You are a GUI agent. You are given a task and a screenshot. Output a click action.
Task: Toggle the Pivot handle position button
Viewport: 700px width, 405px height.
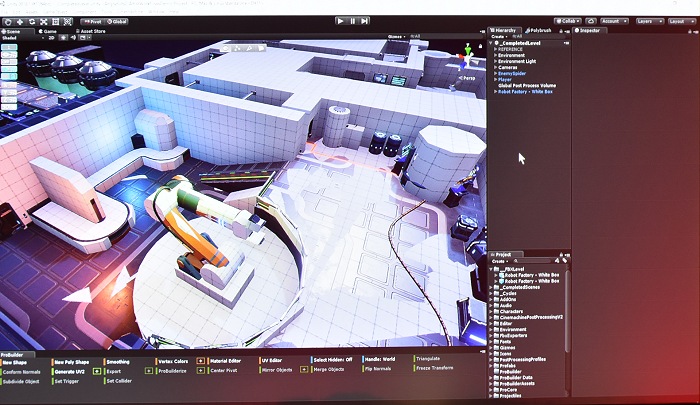[x=93, y=21]
